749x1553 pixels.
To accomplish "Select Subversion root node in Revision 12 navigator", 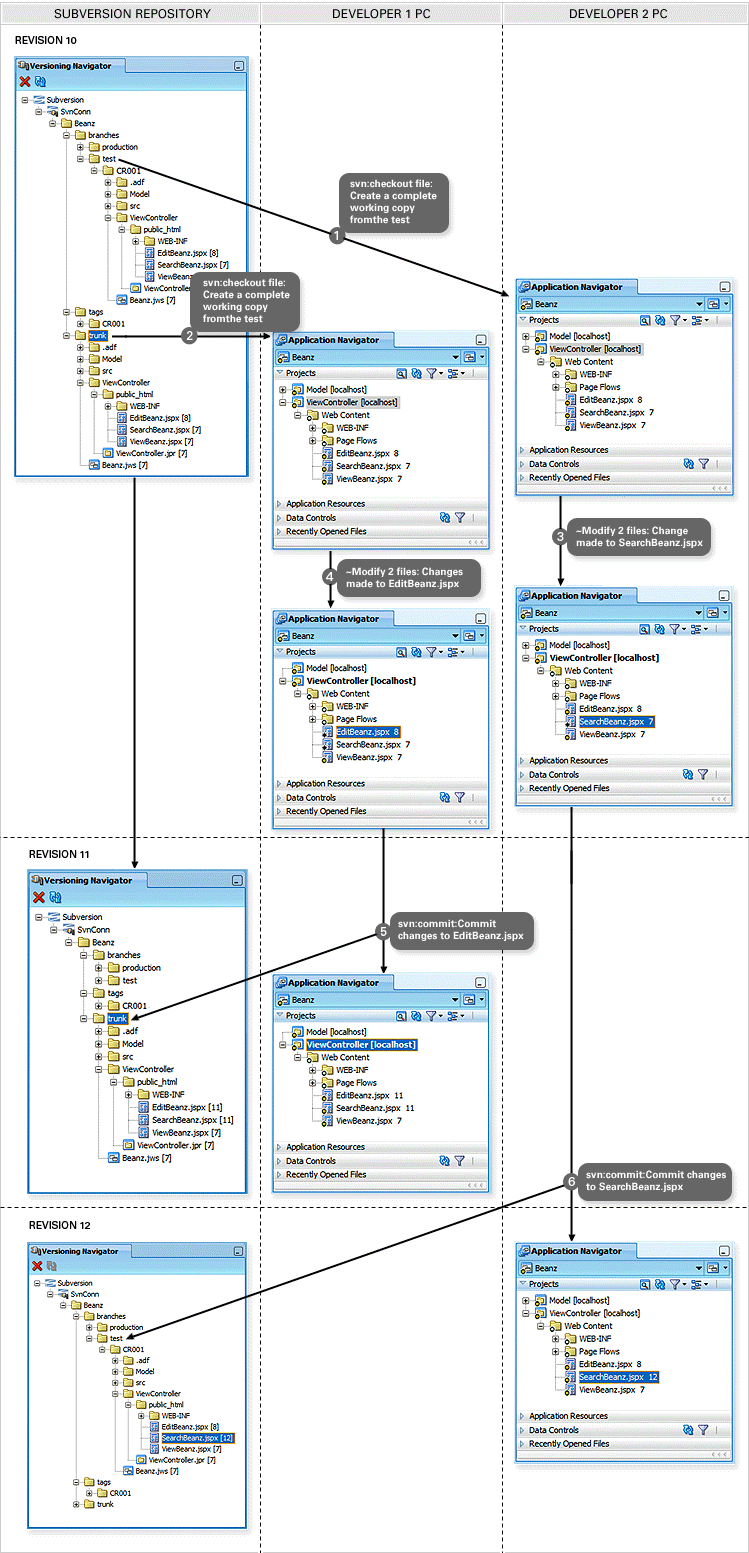I will tap(75, 1283).
